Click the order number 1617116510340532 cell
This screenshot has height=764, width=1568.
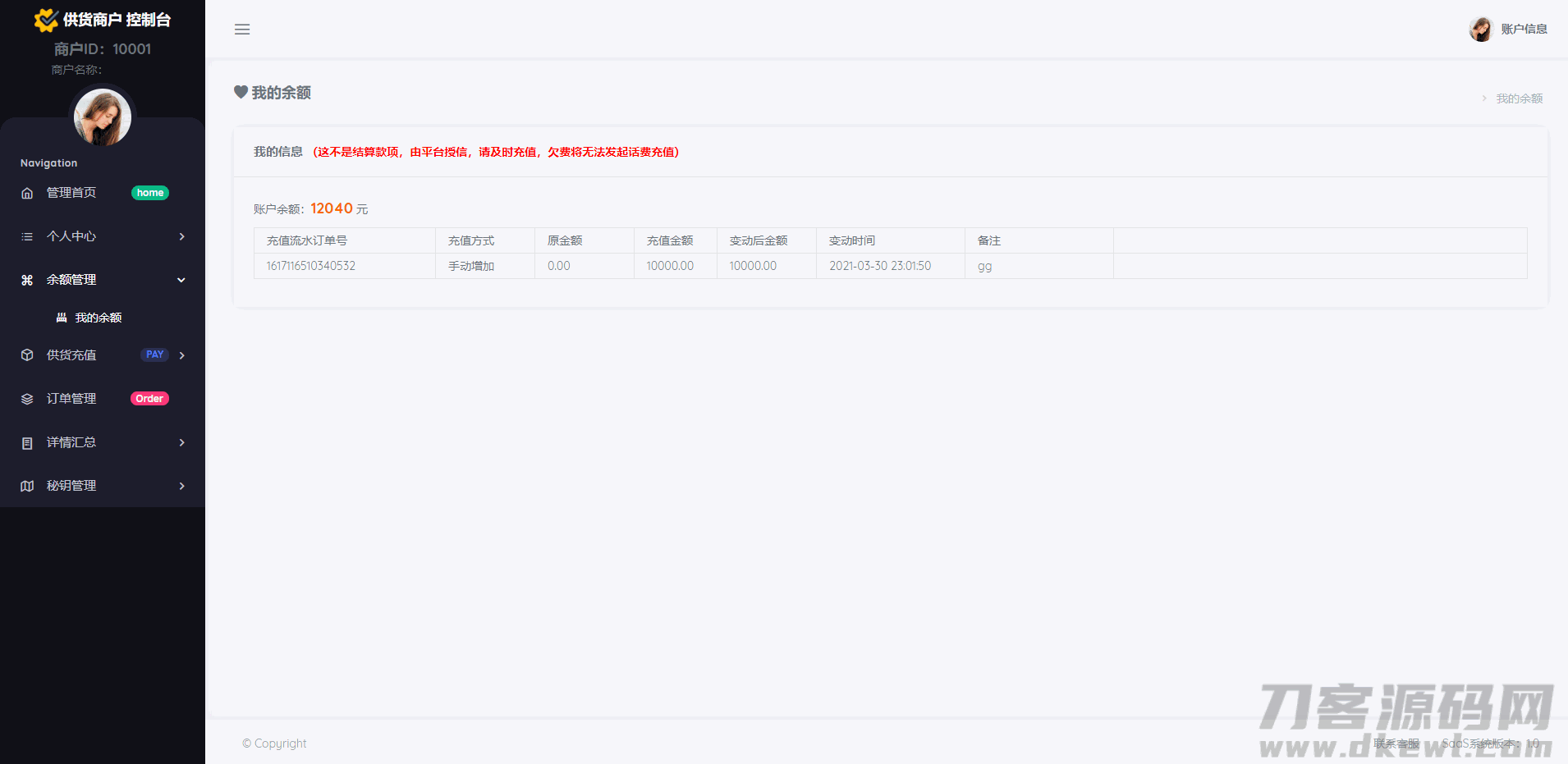point(311,266)
